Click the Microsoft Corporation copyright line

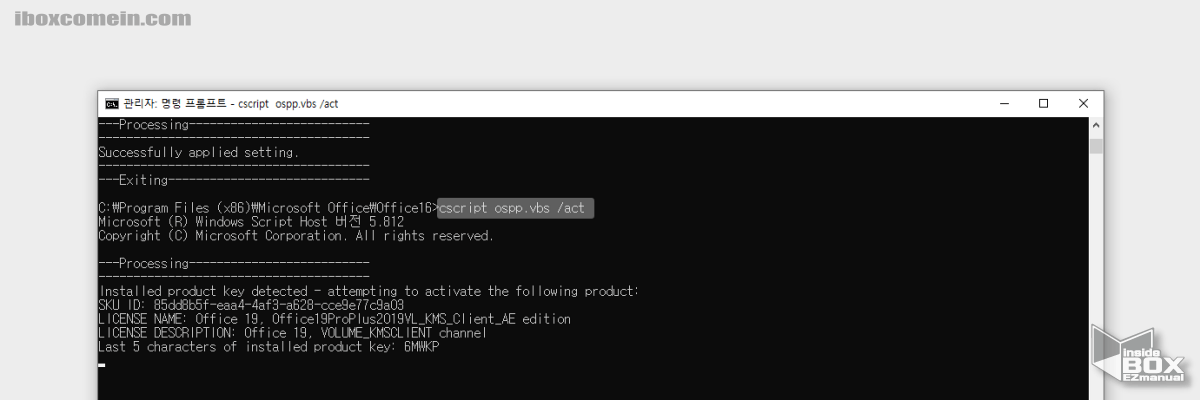(296, 236)
